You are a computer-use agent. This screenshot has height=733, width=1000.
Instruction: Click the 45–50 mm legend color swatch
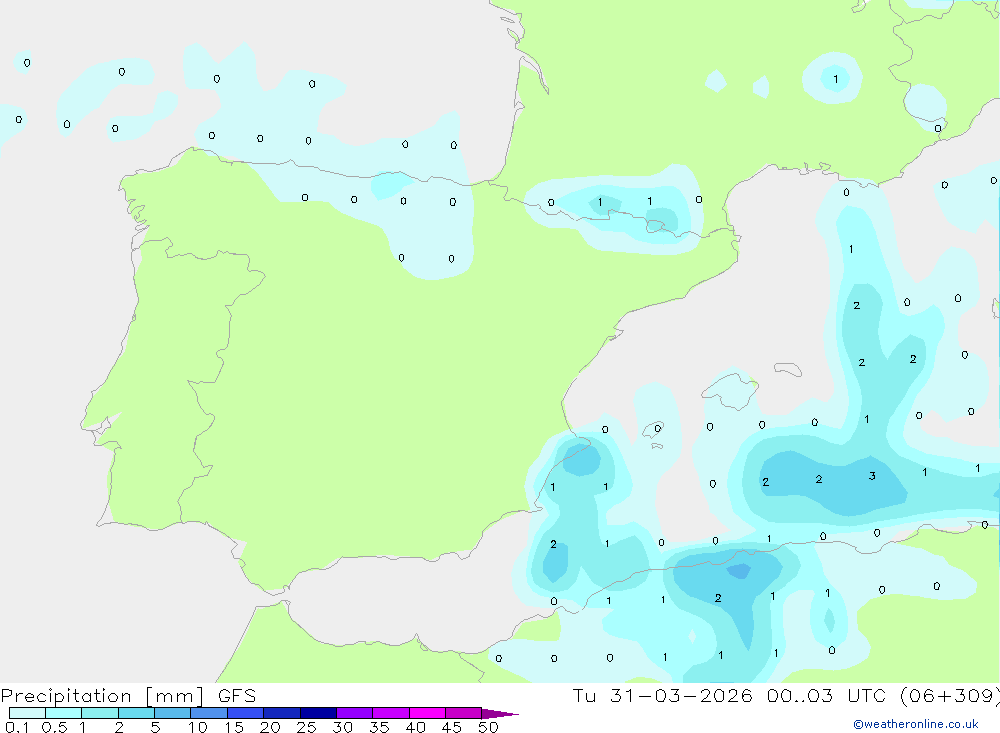(x=464, y=713)
